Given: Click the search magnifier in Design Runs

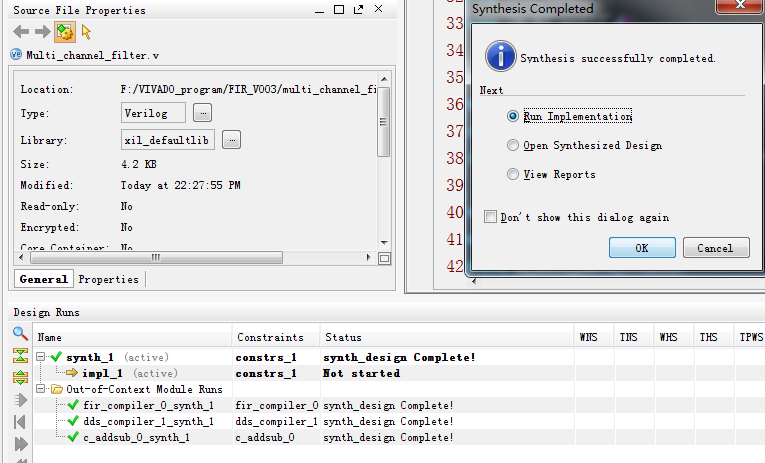Looking at the screenshot, I should point(20,334).
